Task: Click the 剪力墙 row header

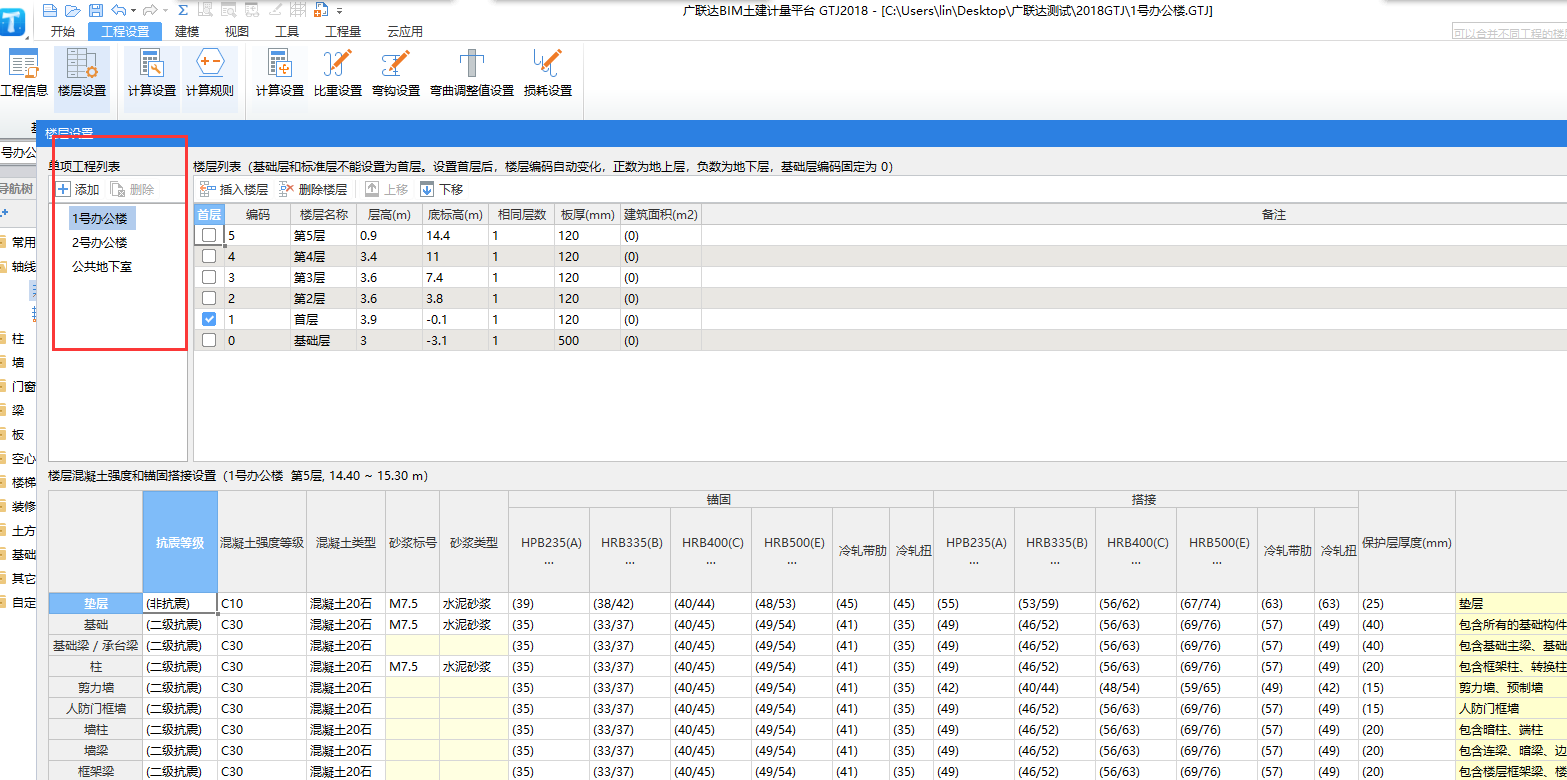Action: pyautogui.click(x=96, y=687)
